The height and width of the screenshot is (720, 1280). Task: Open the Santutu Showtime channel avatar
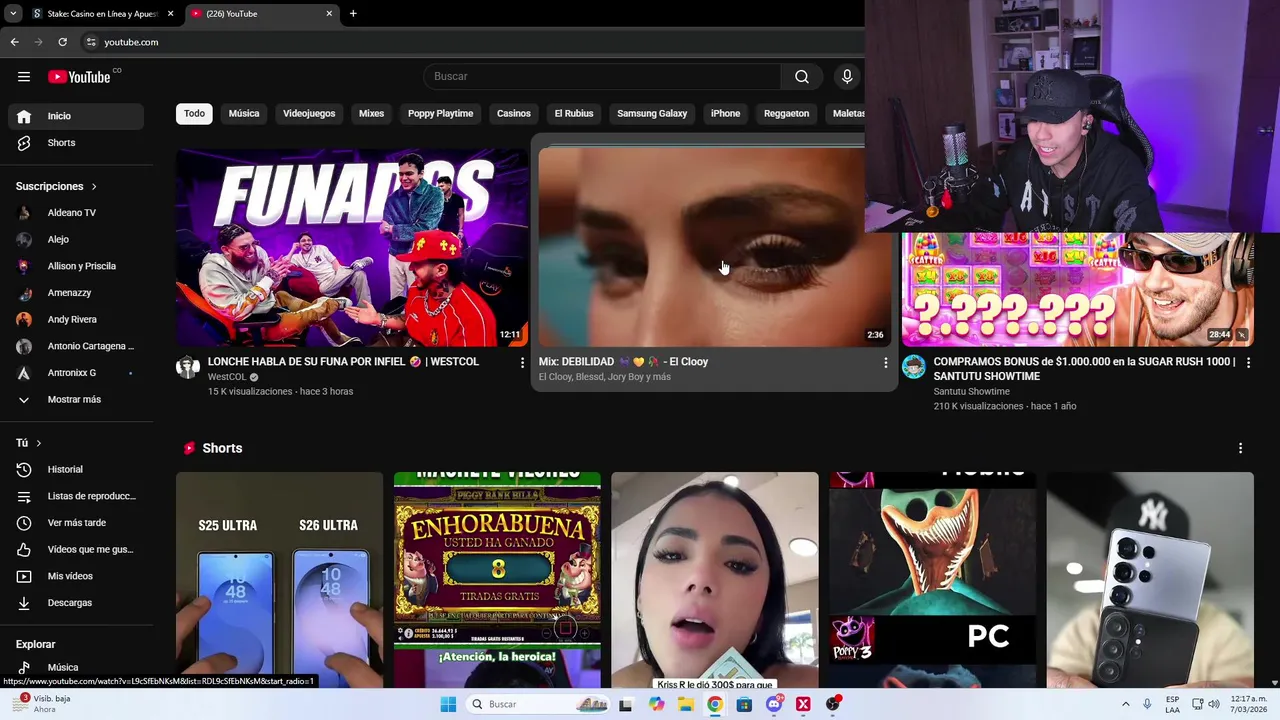[x=914, y=367]
